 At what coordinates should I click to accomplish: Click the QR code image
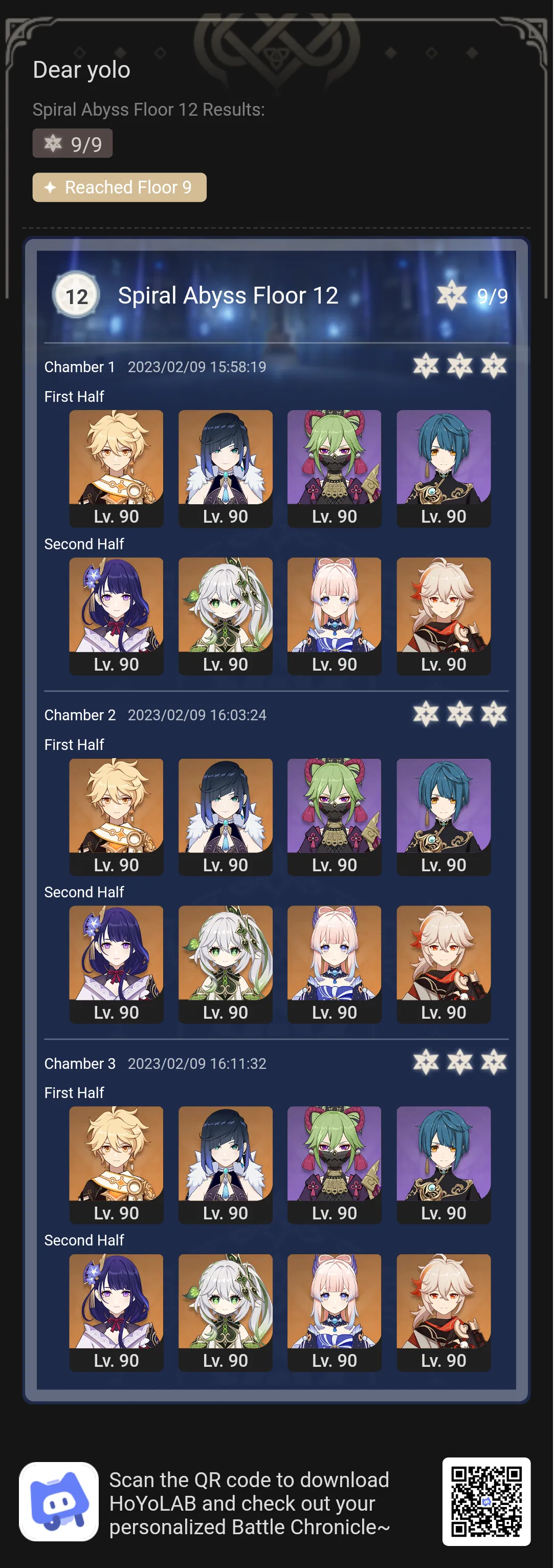pos(486,1501)
